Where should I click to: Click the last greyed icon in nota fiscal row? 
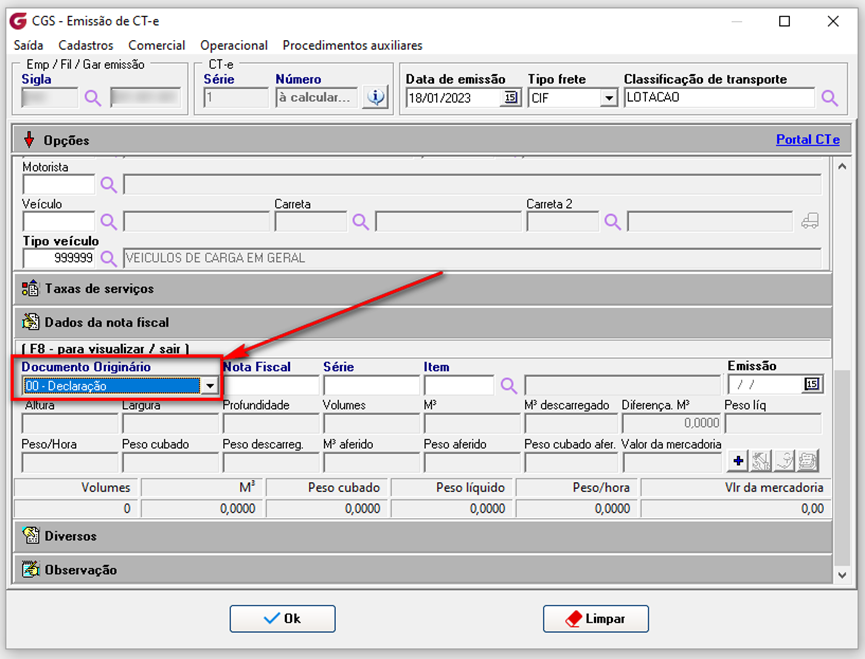click(808, 461)
